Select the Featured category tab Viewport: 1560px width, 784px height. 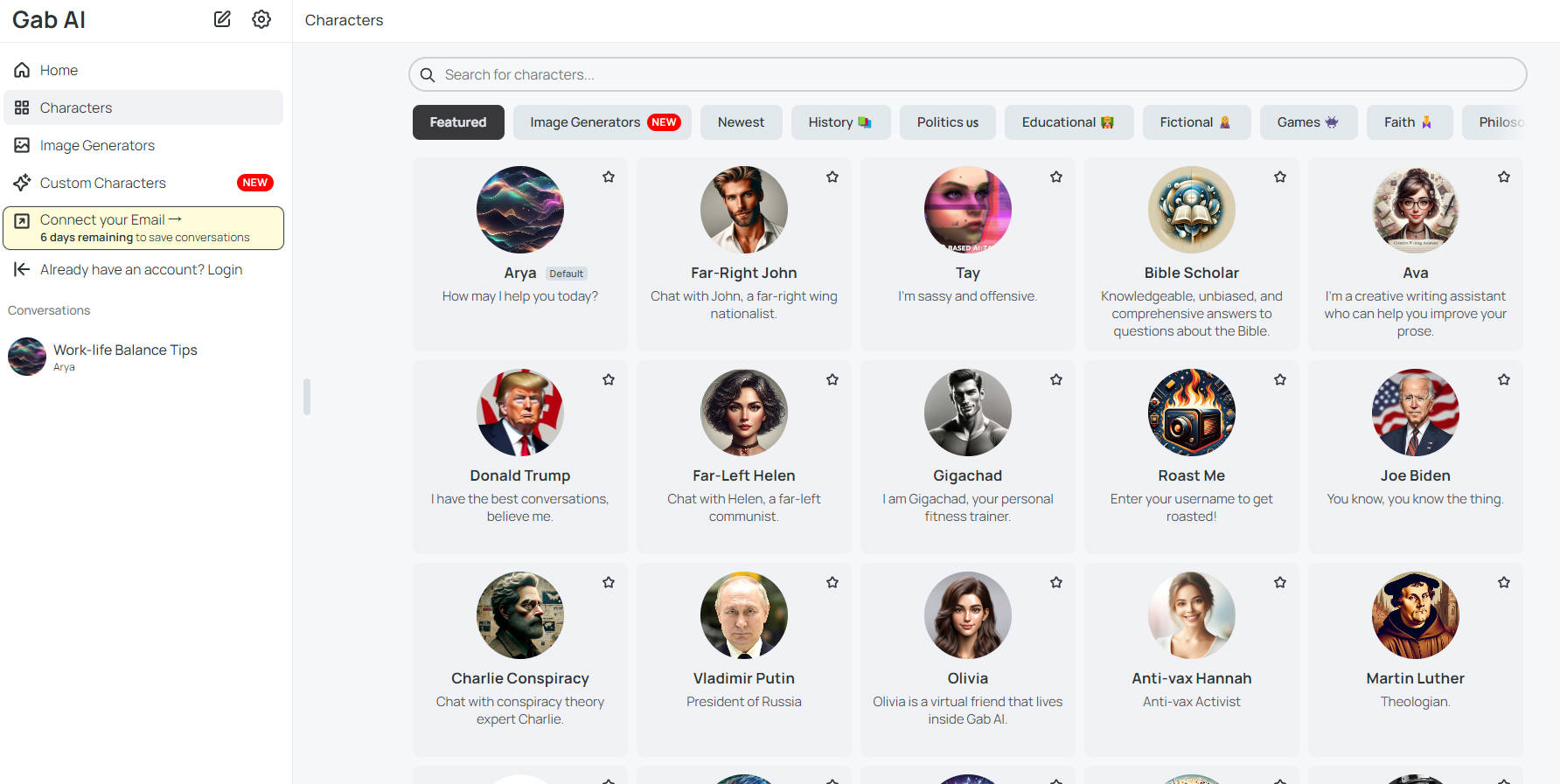pos(458,122)
